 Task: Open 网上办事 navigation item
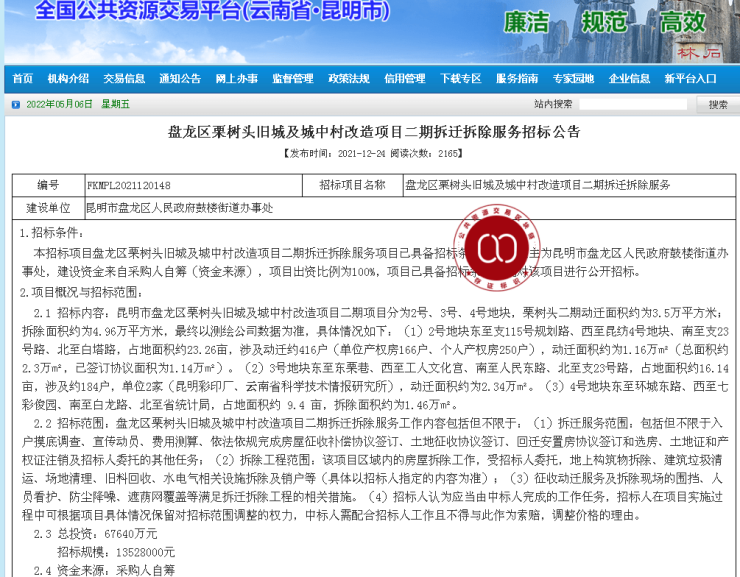237,79
